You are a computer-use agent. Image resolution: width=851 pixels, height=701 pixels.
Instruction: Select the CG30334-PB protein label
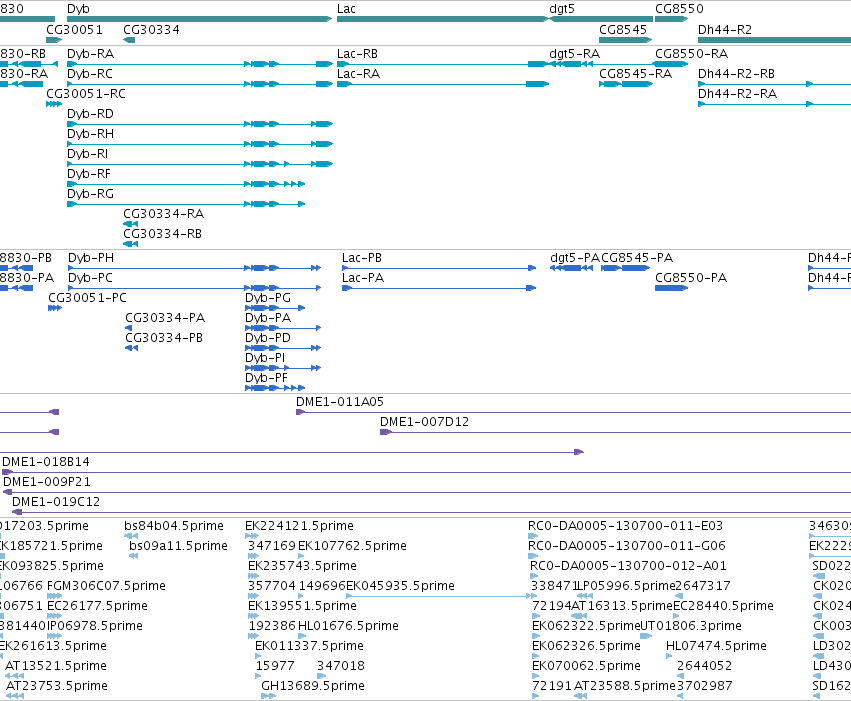[164, 338]
